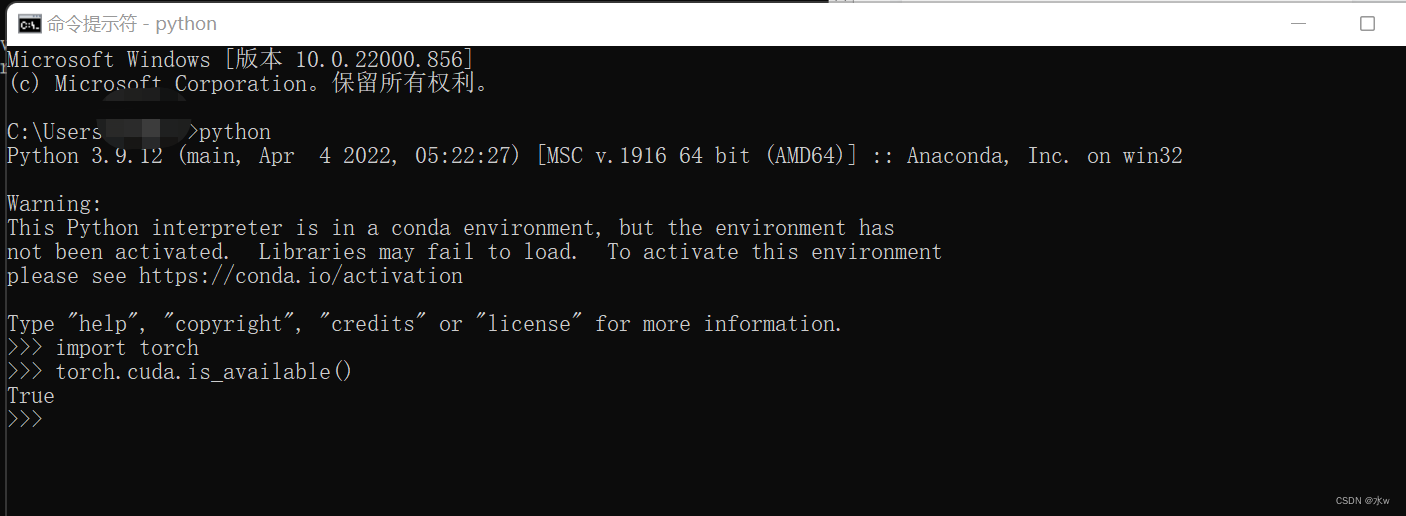Image resolution: width=1406 pixels, height=516 pixels.
Task: Click the torch.cuda.is_available() command
Action: 204,372
